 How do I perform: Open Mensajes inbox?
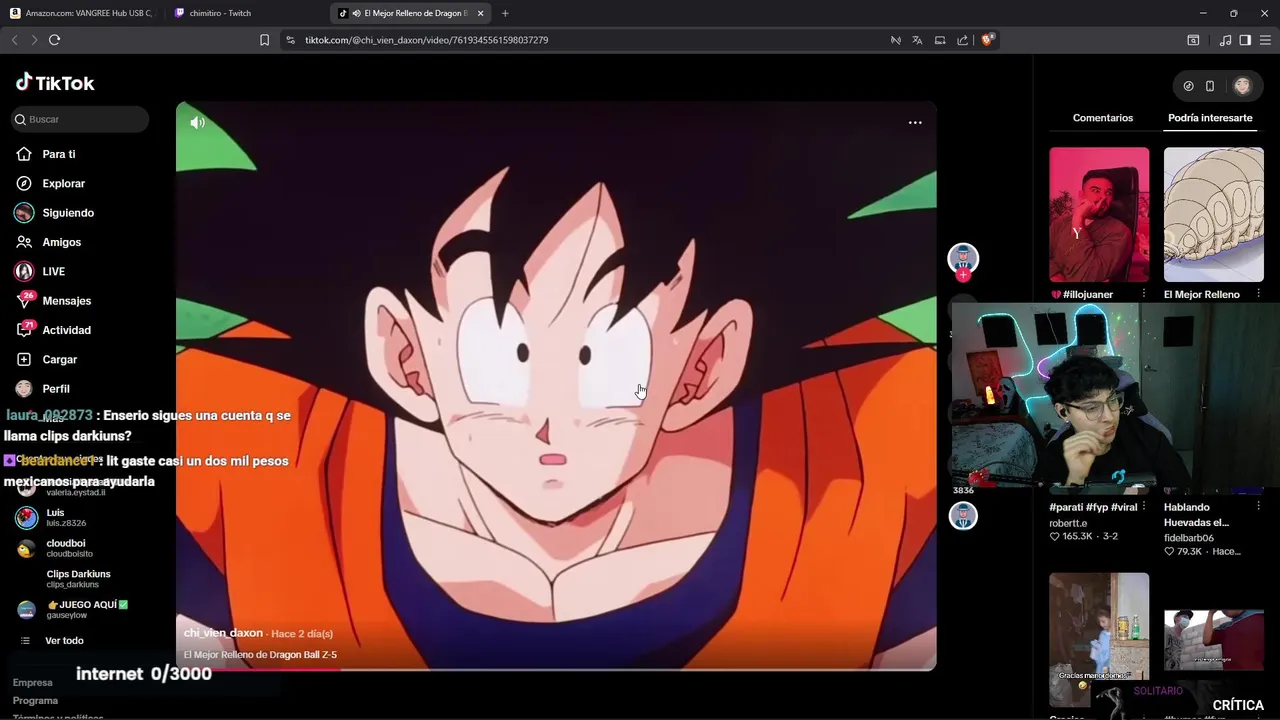(x=66, y=300)
